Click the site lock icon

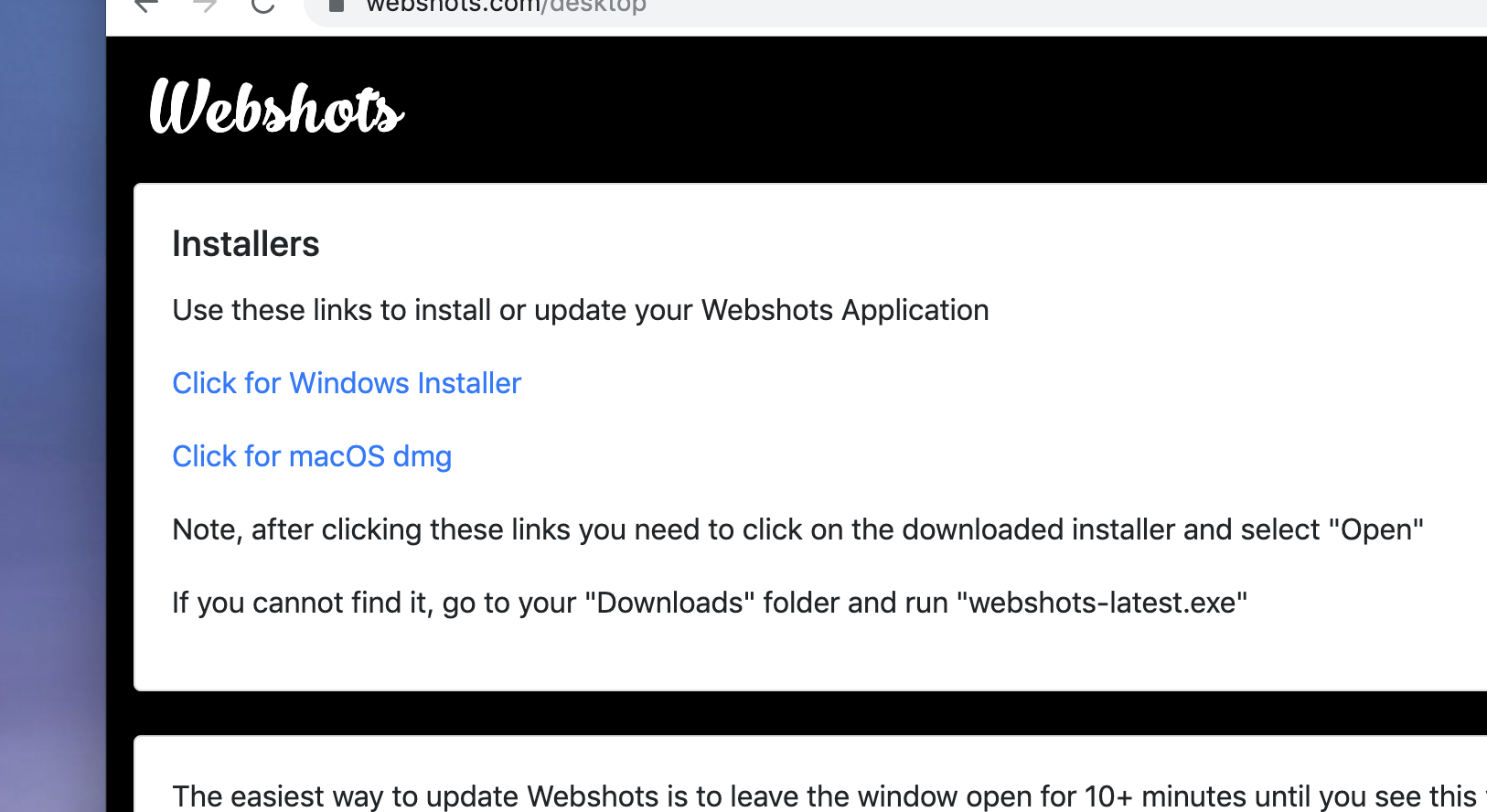pos(337,5)
